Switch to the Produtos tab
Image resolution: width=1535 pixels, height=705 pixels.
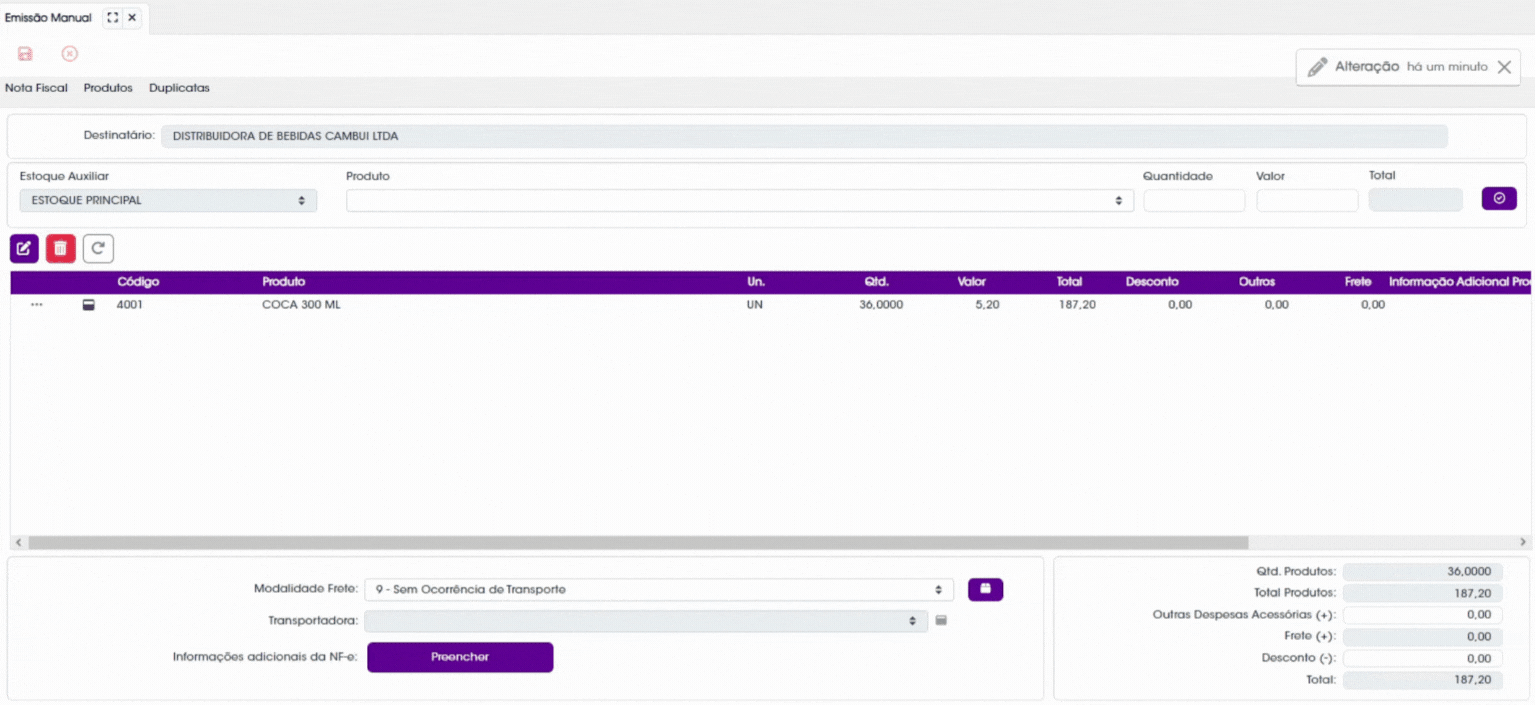pos(108,88)
